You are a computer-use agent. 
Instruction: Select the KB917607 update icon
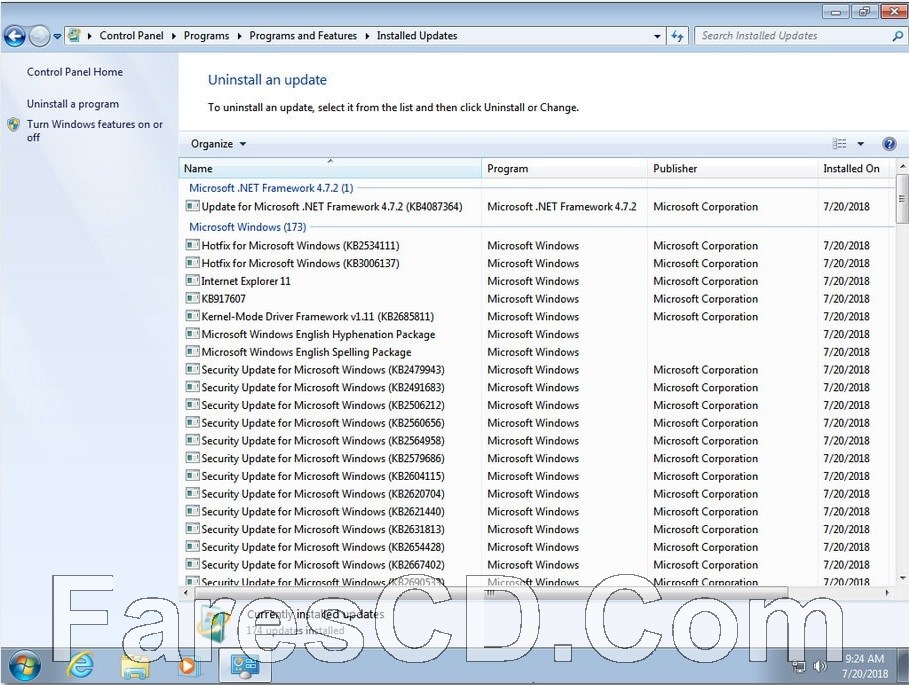pos(192,298)
